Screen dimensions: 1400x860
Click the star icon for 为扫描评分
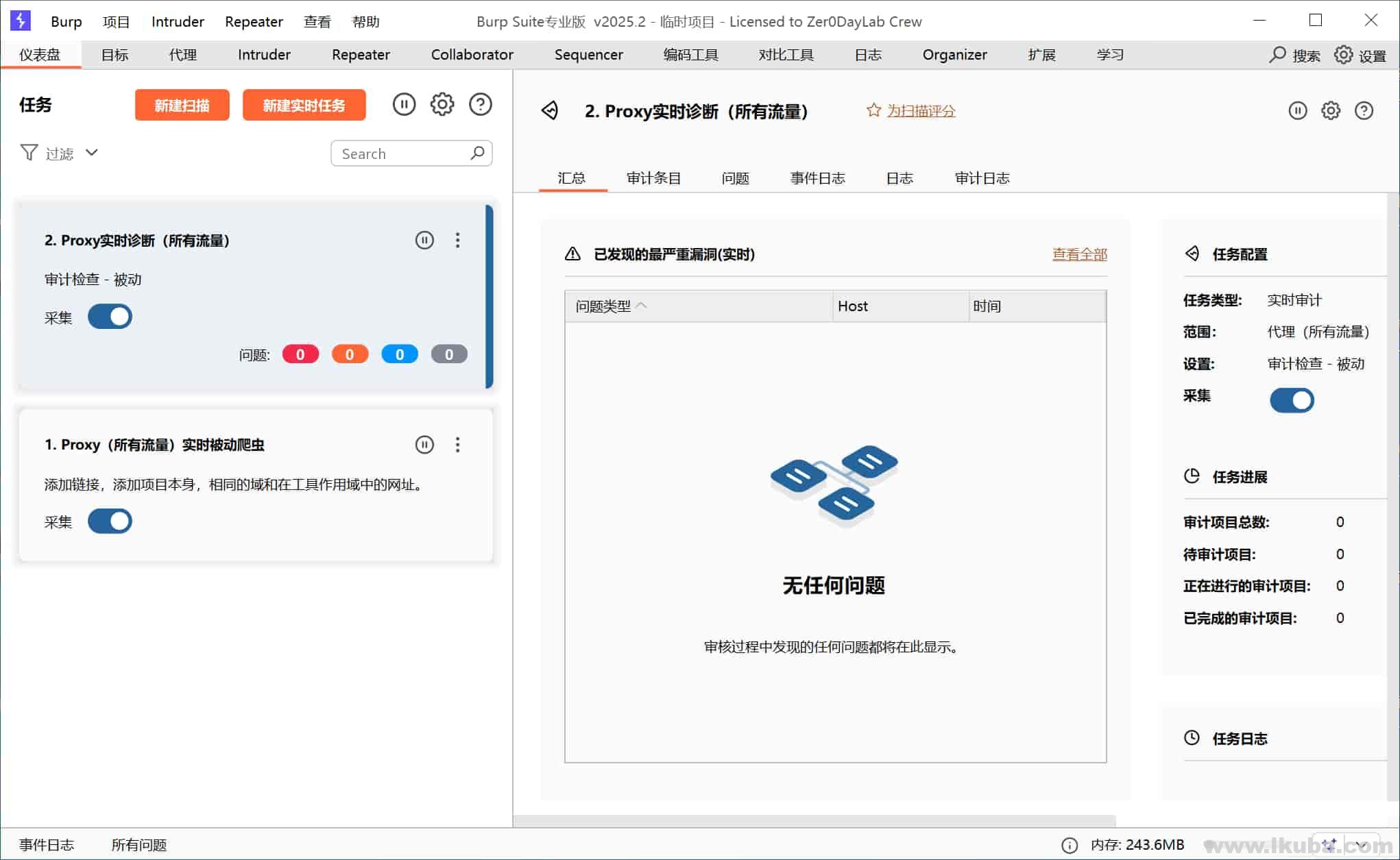coord(873,110)
